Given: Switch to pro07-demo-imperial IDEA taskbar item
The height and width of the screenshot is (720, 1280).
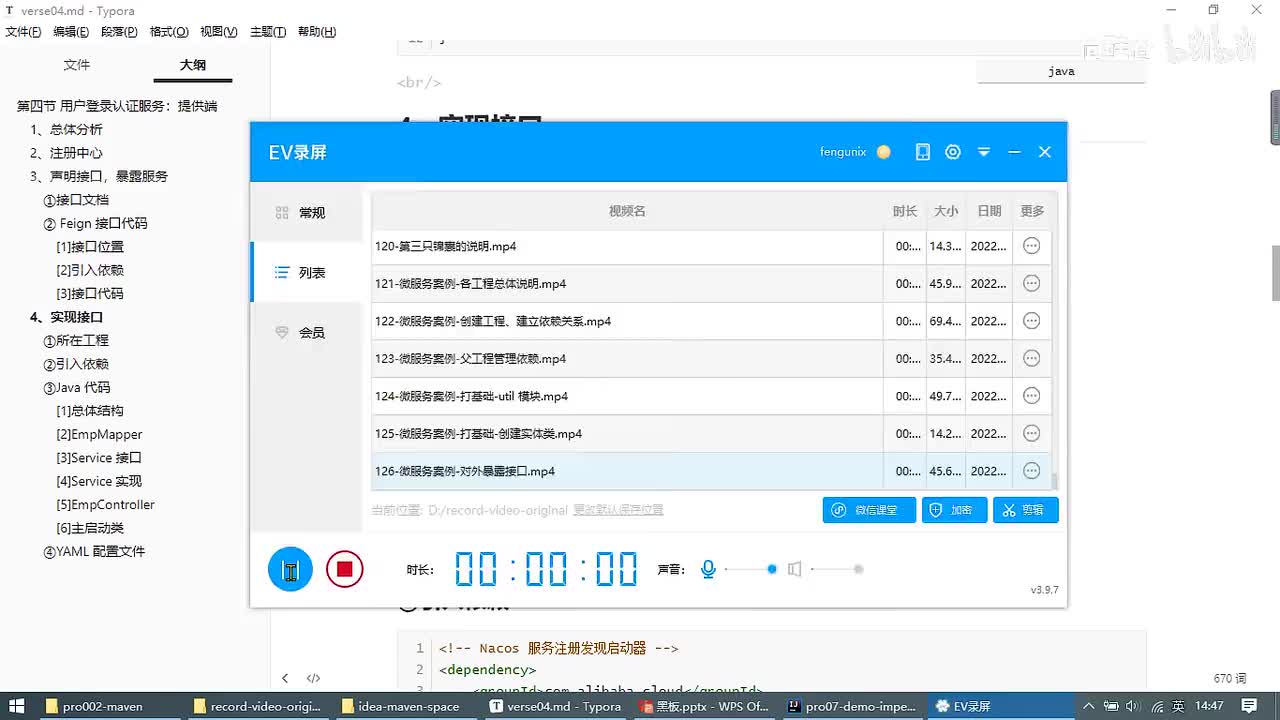Looking at the screenshot, I should [851, 706].
